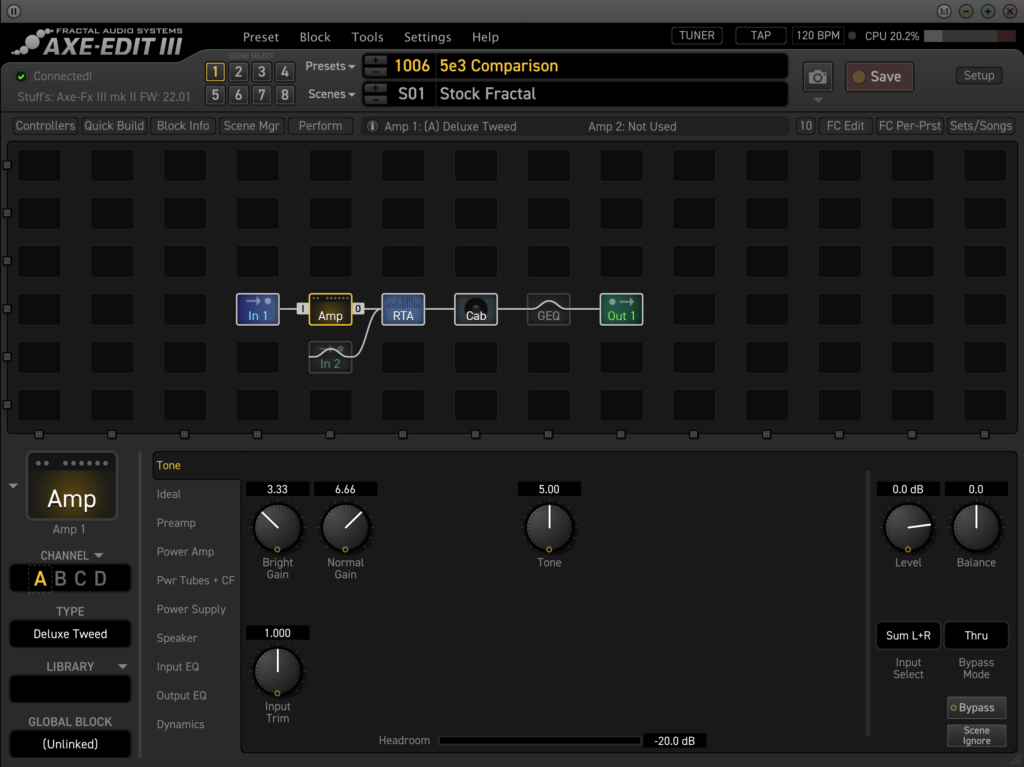Screen dimensions: 1024x767
Task: Click the scene name Stock Fractal field
Action: (611, 94)
